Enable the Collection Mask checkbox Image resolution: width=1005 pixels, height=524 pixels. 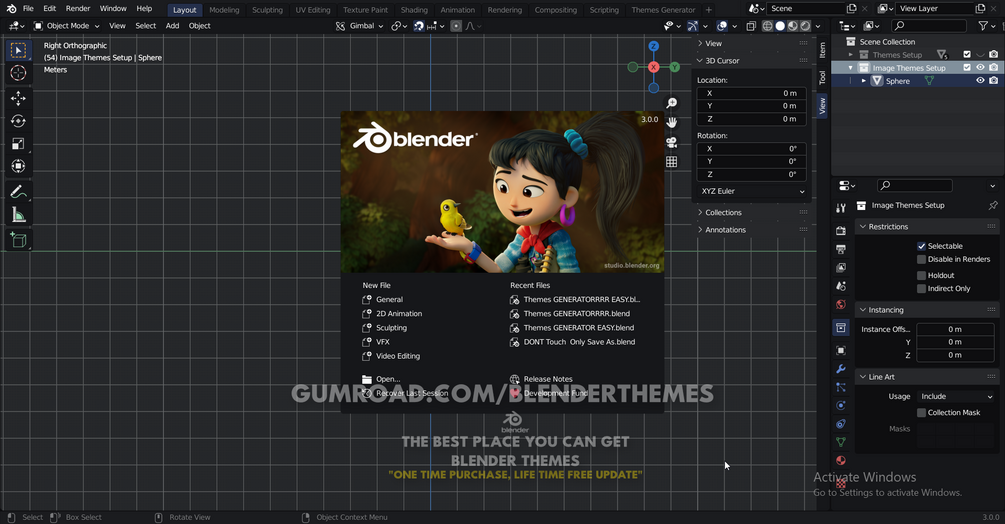[921, 413]
